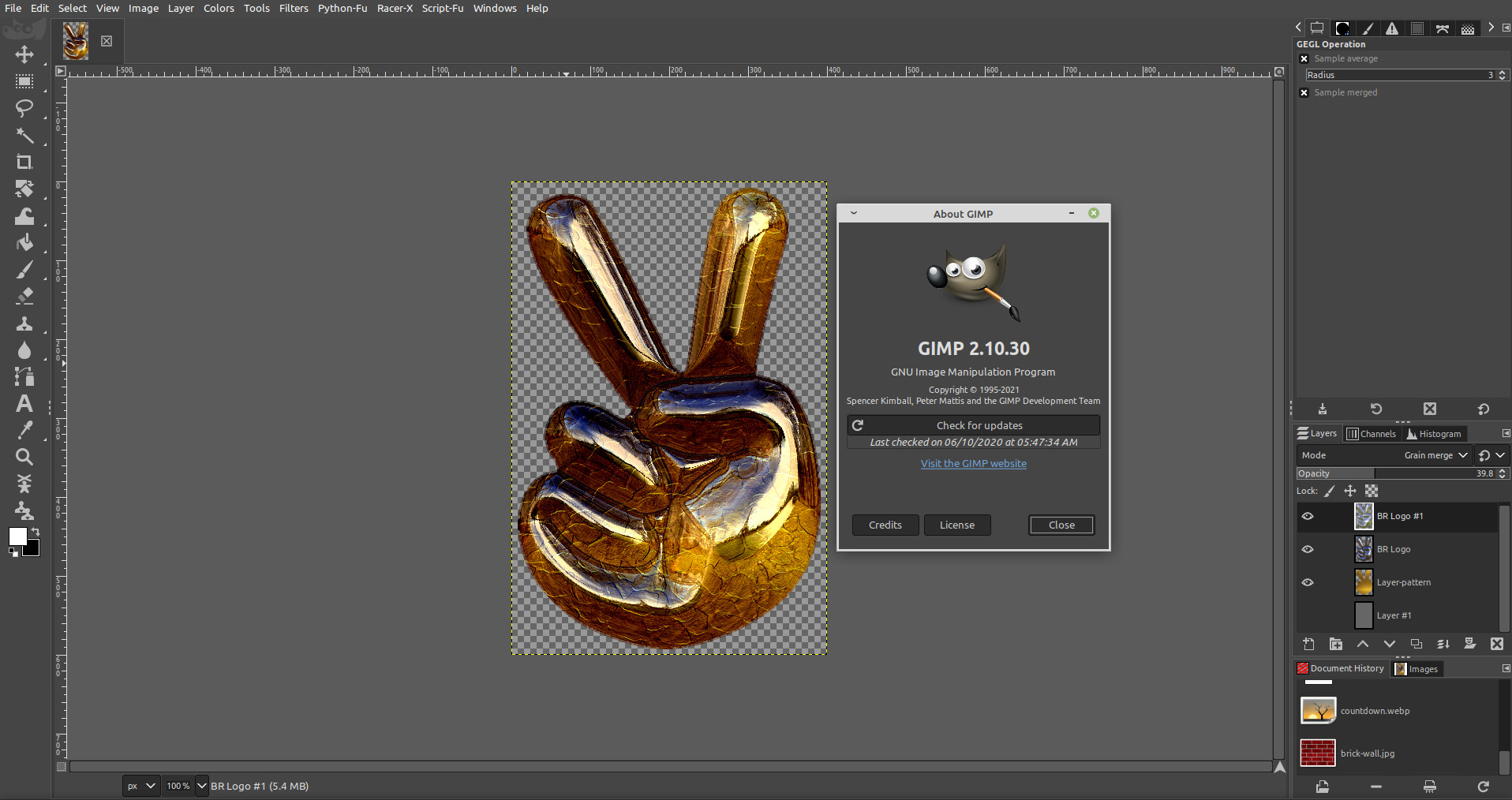Switch to the Channels tab

[x=1372, y=433]
